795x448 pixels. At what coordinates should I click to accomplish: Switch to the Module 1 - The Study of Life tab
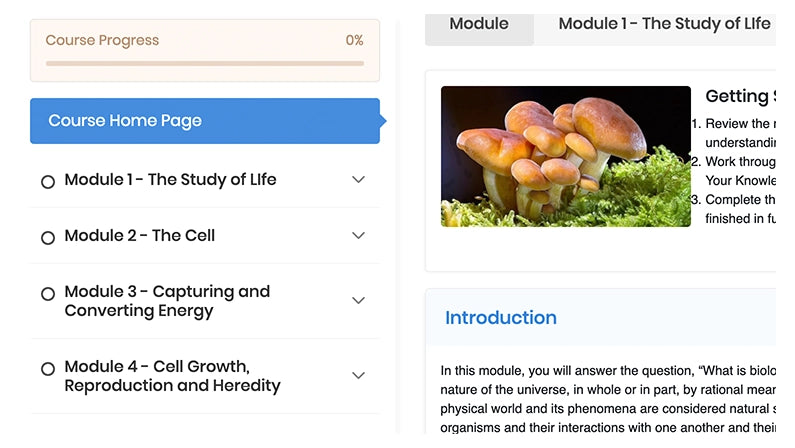664,24
